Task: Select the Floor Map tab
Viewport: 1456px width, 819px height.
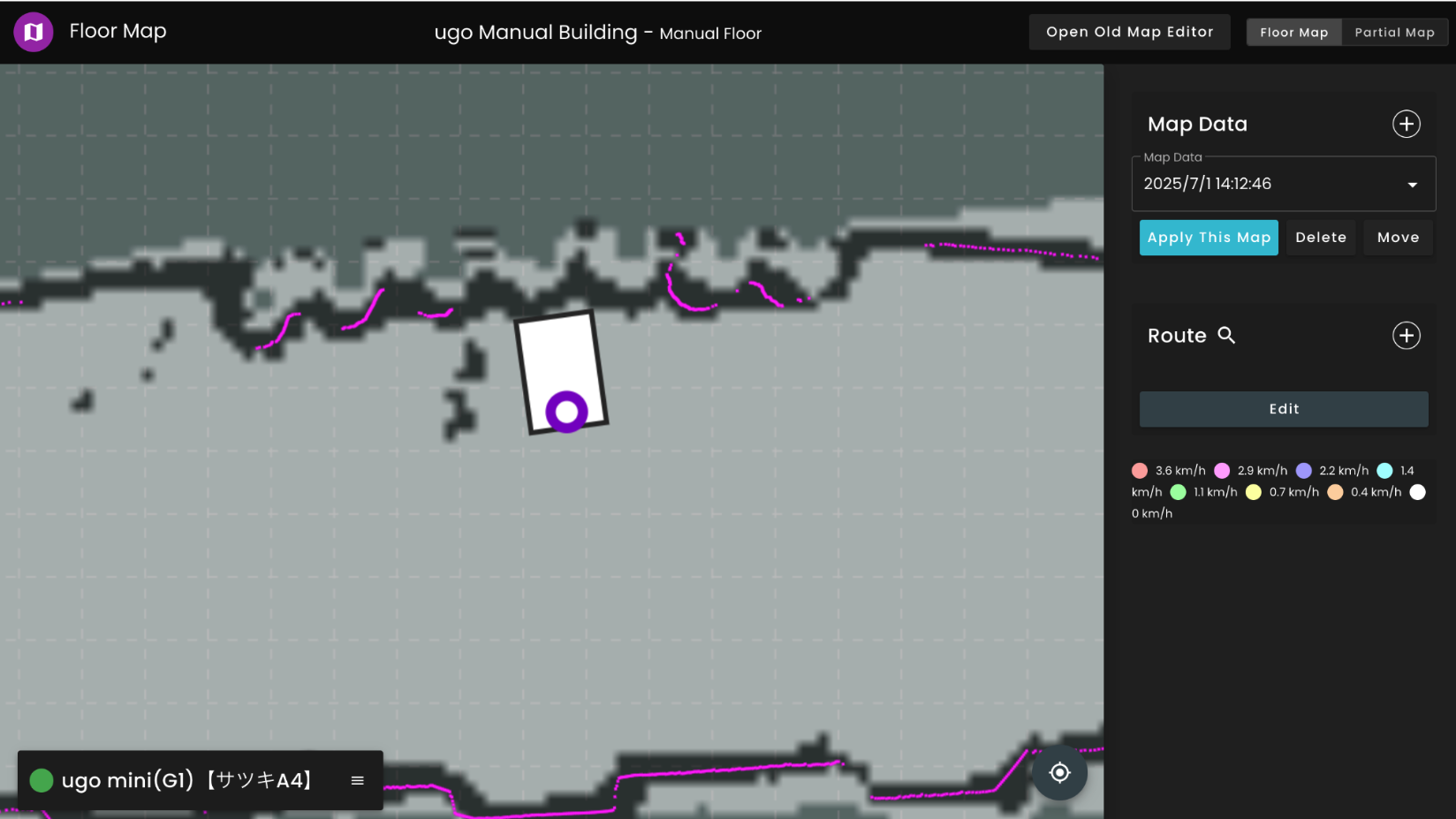Action: [1293, 32]
